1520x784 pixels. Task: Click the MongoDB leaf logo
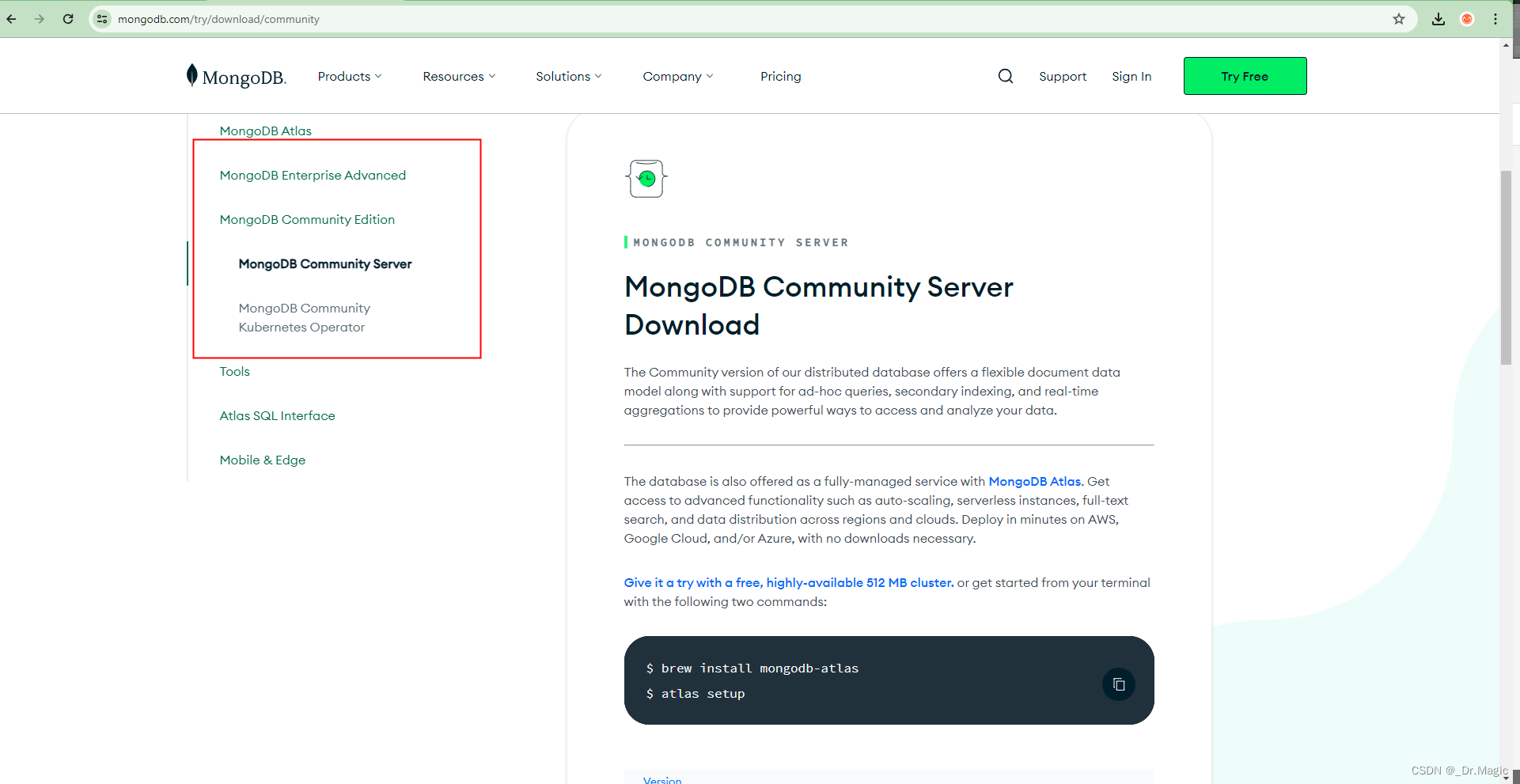coord(192,74)
